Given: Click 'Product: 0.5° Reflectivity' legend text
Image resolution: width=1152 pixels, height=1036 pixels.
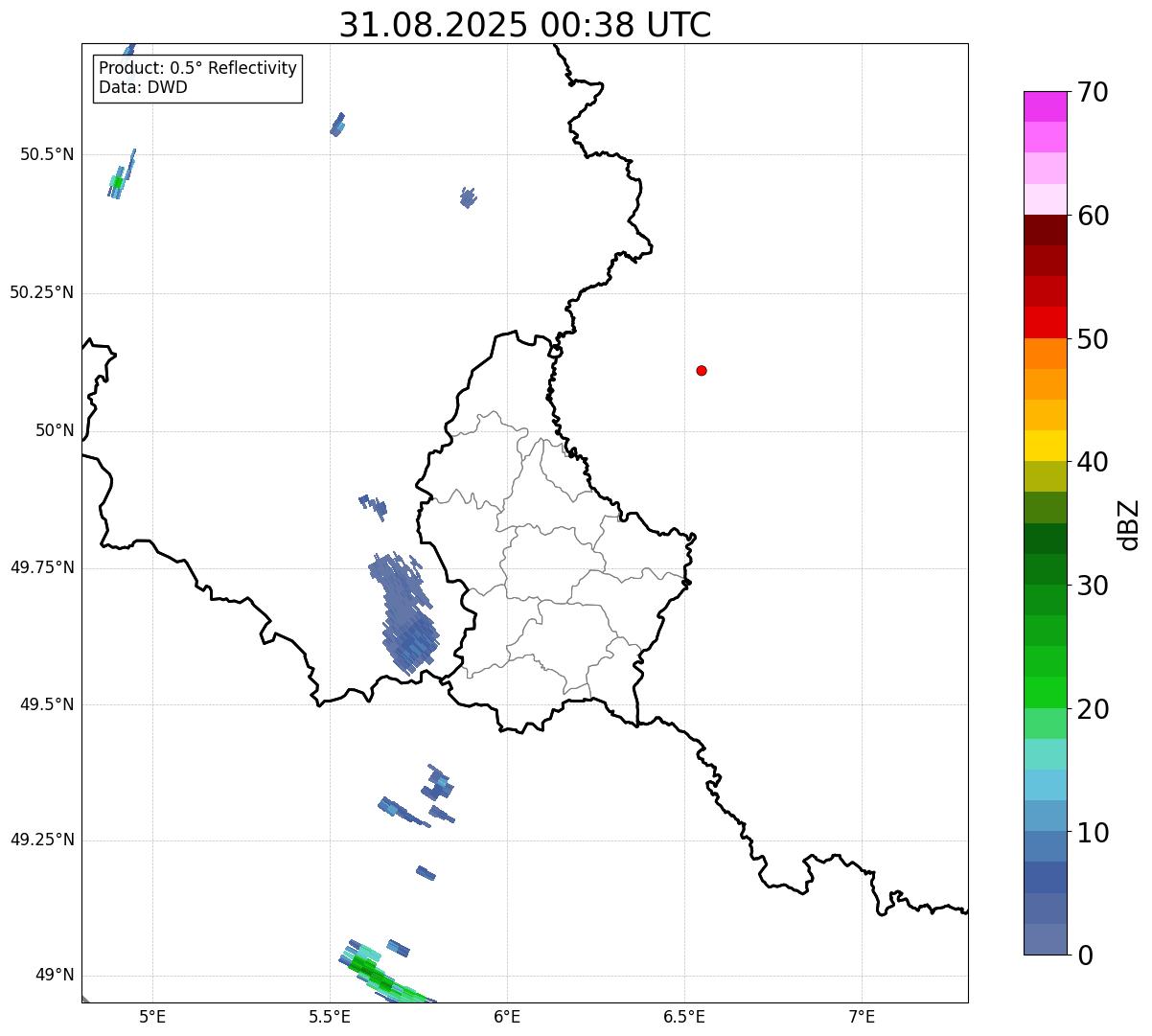Looking at the screenshot, I should 197,69.
